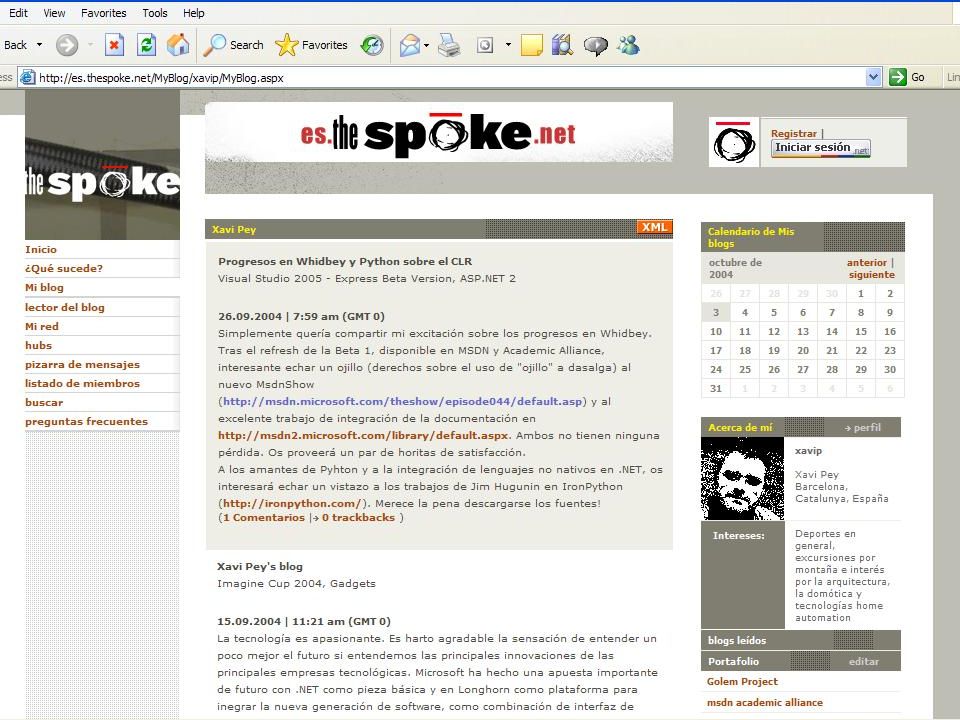This screenshot has height=720, width=960.
Task: Select day 31 in October calendar
Action: click(x=716, y=388)
